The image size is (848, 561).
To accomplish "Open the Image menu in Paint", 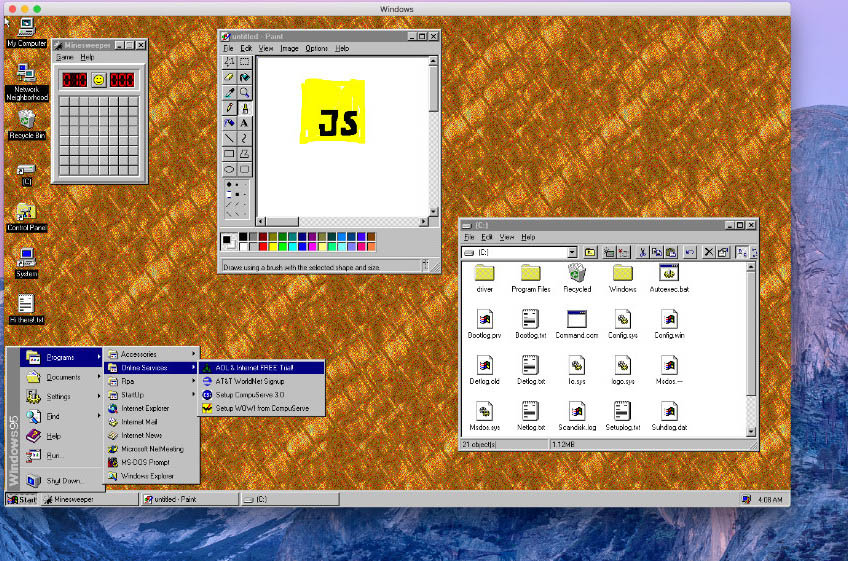I will pyautogui.click(x=289, y=48).
